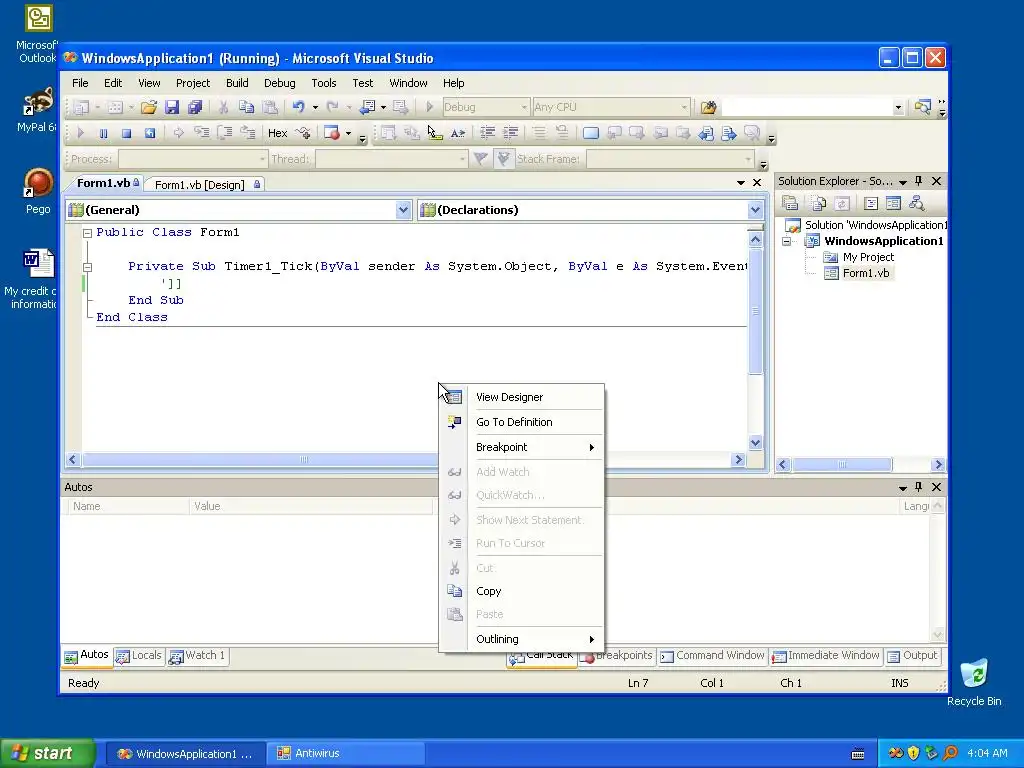Click the Restart debugging icon
Screen dimensions: 1024x768
[x=150, y=133]
